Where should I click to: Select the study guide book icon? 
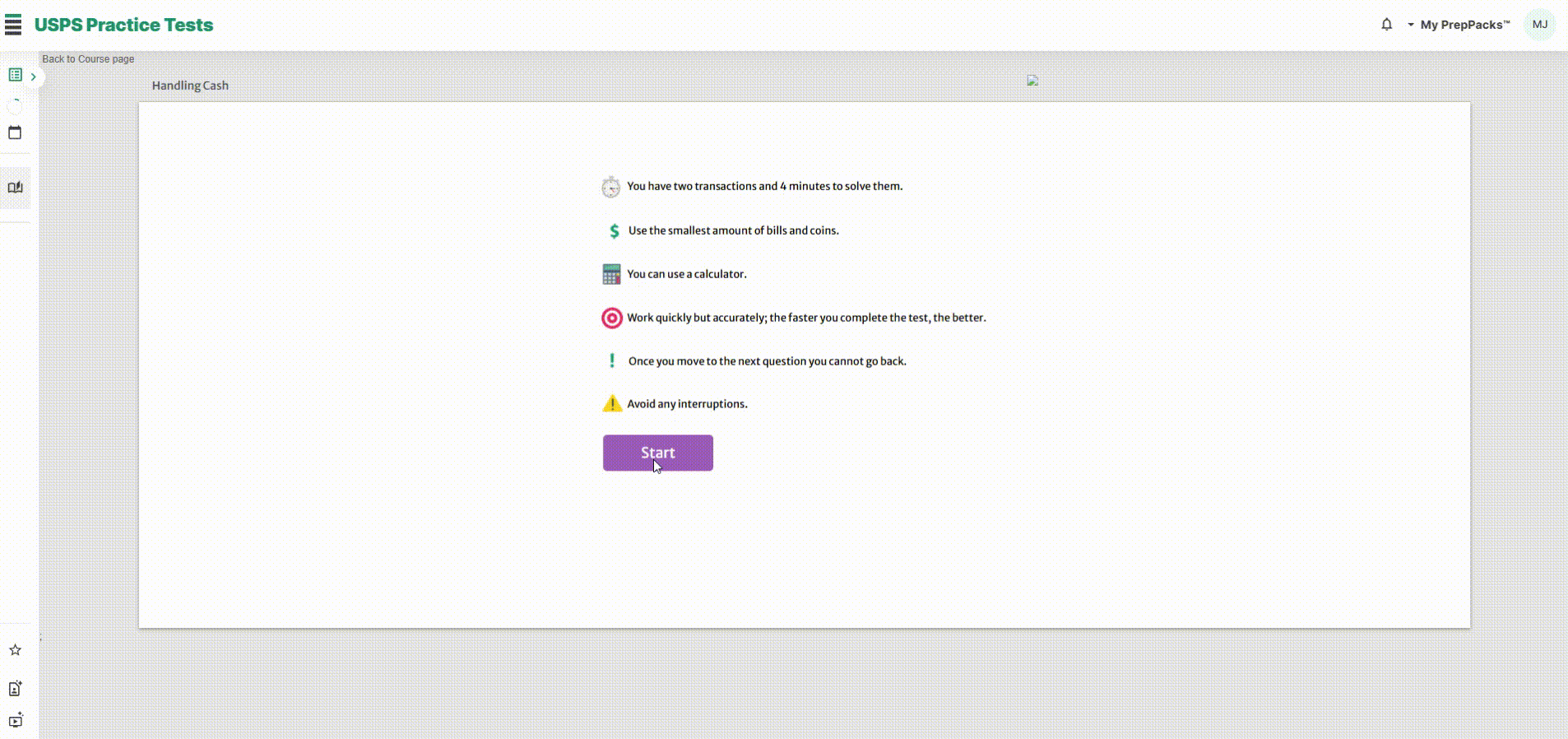point(15,188)
